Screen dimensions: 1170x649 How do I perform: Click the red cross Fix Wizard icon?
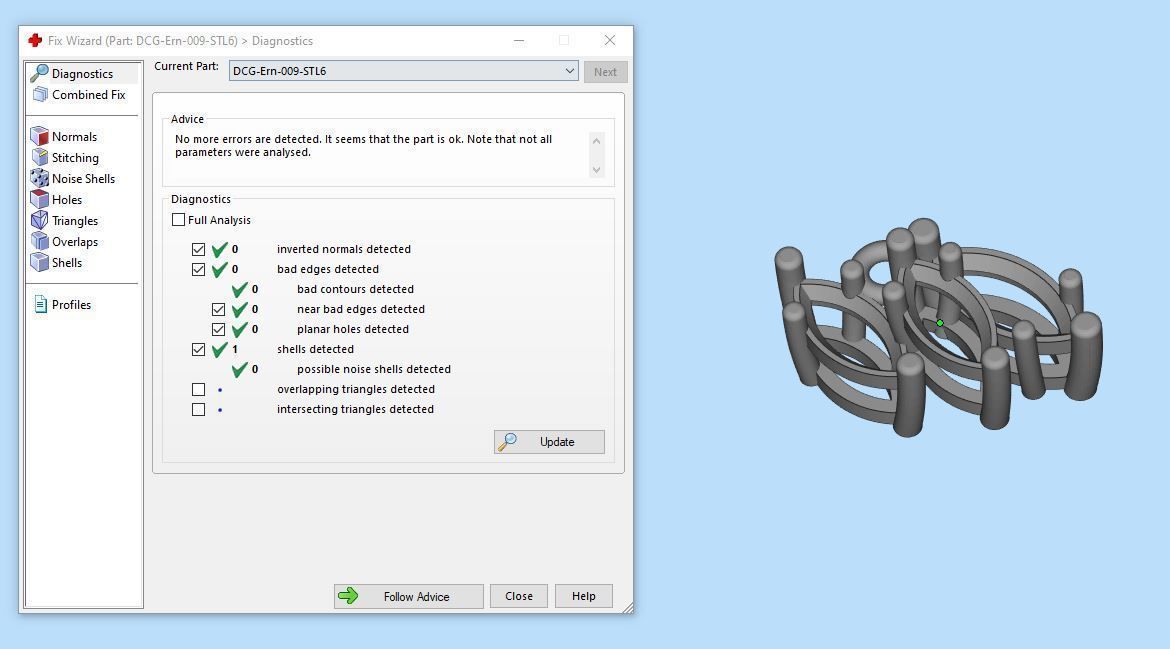pyautogui.click(x=35, y=40)
